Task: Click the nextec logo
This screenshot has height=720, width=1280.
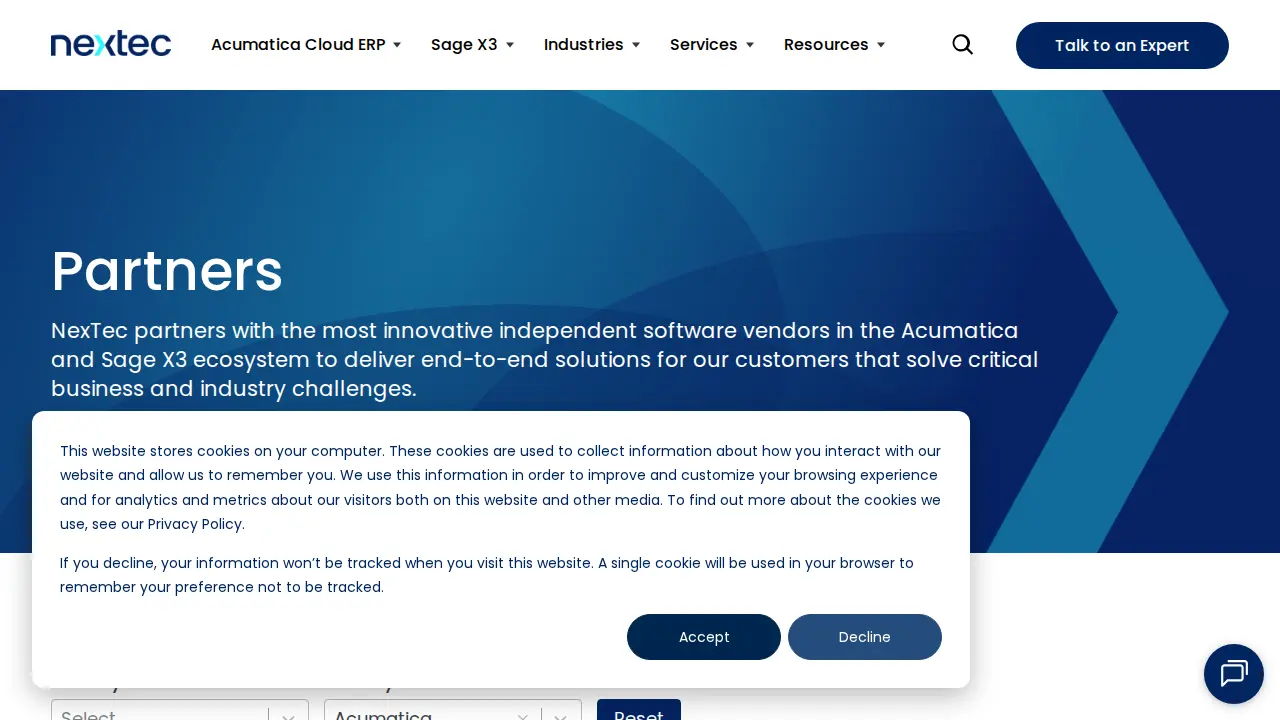Action: pos(111,44)
